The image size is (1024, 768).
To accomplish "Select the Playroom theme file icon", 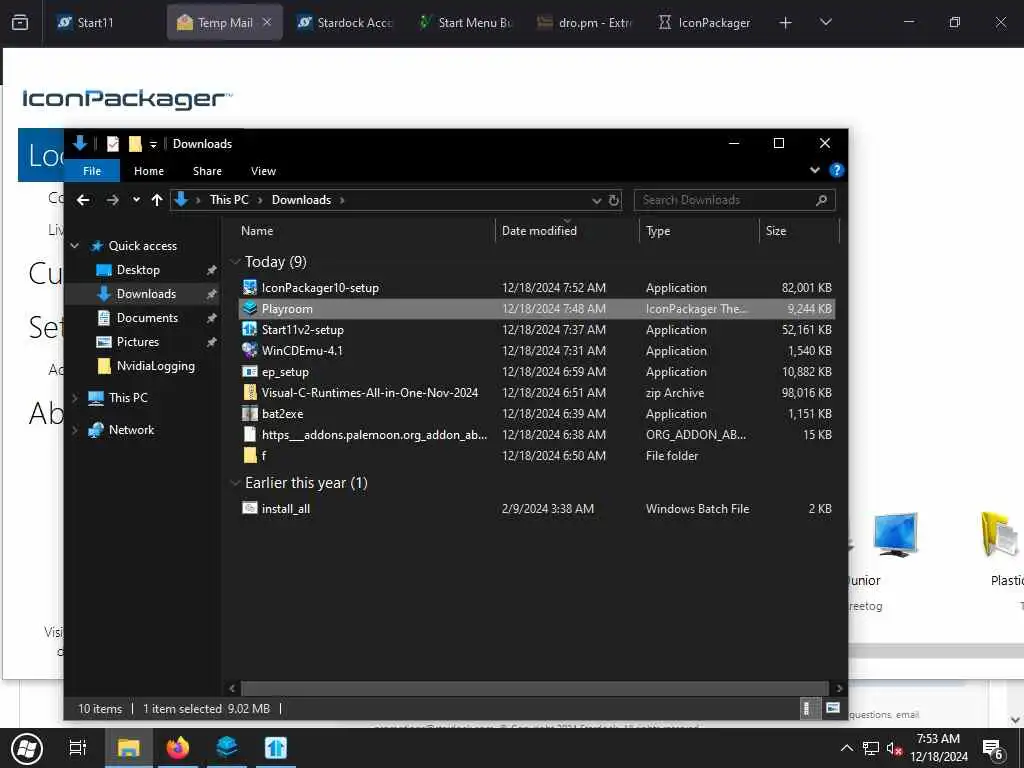I will pos(249,308).
